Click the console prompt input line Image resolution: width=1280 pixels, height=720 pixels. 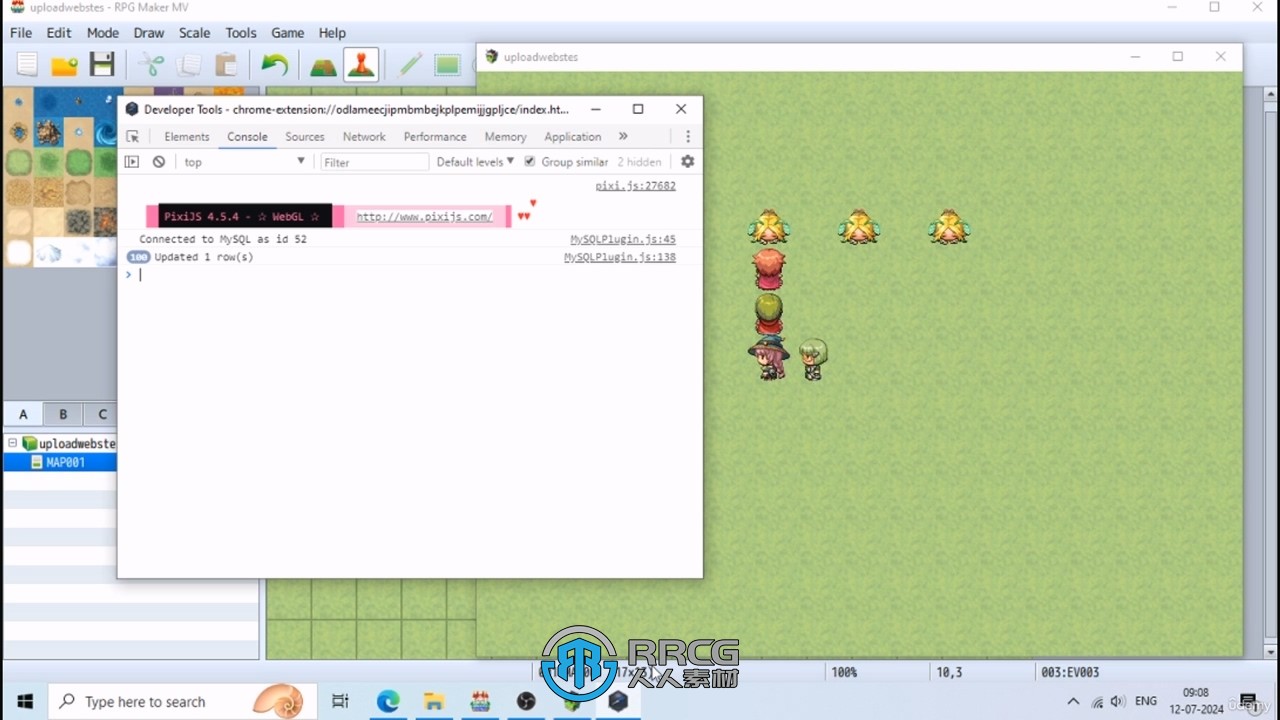[x=410, y=275]
